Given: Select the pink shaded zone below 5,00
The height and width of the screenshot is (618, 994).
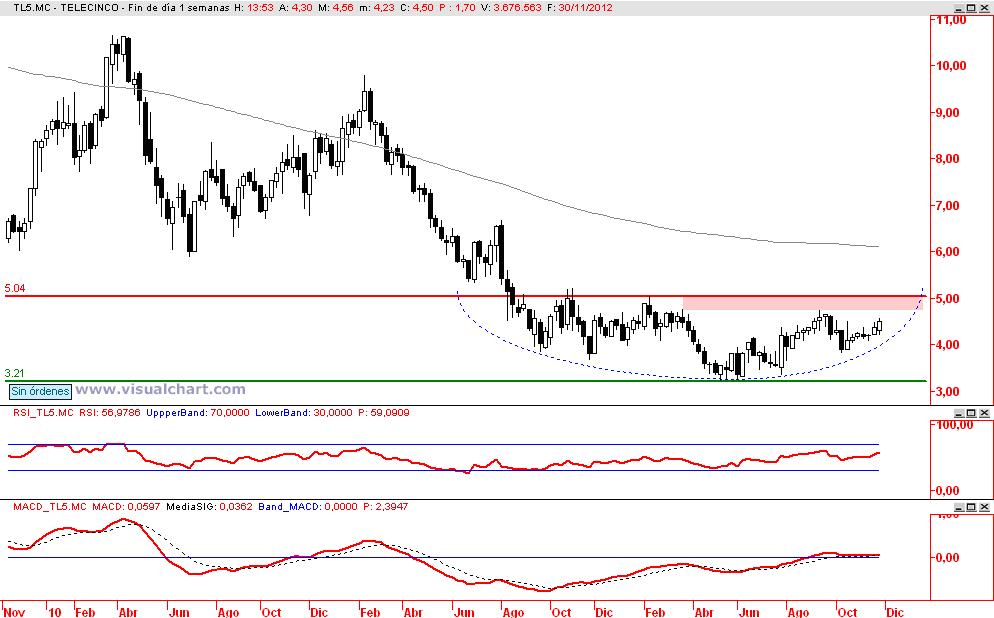Looking at the screenshot, I should (x=803, y=303).
